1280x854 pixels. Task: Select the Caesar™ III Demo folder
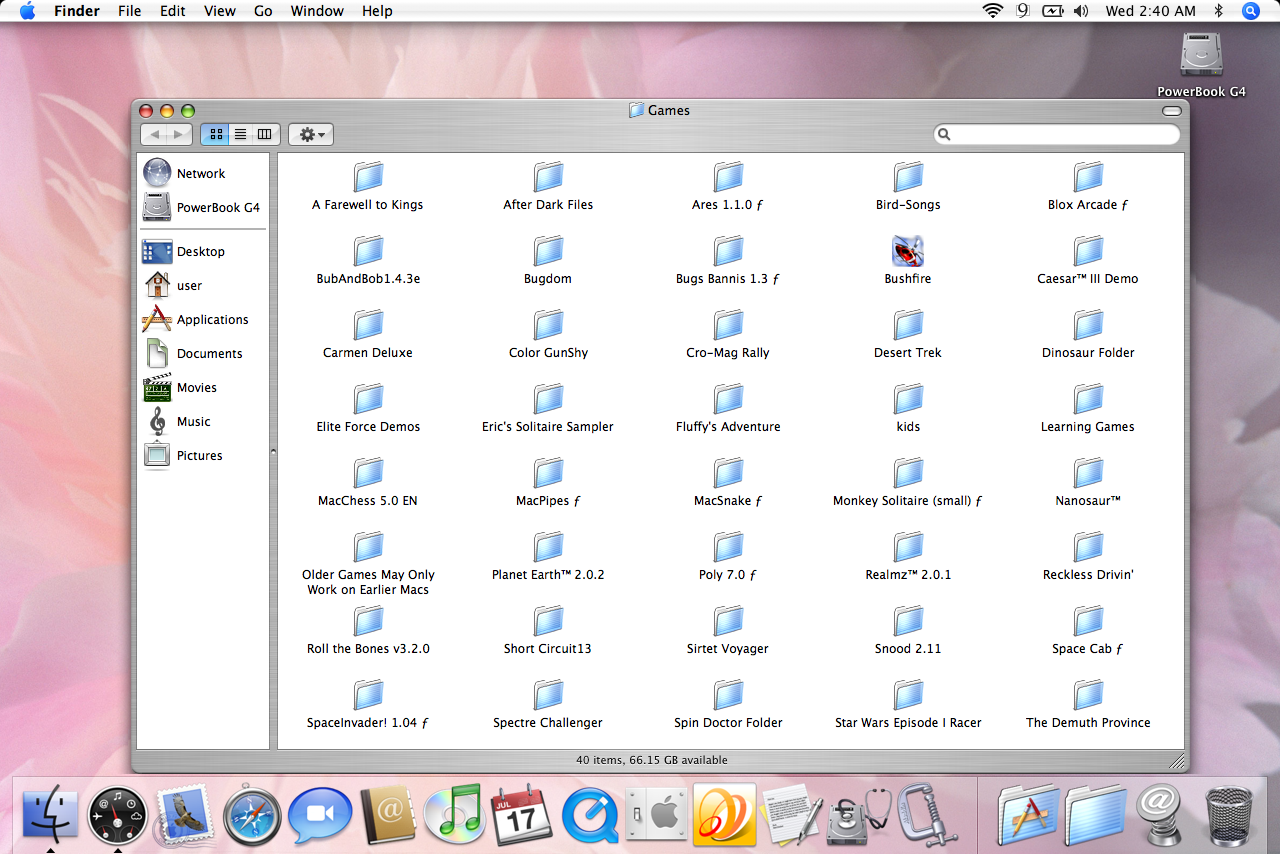coord(1088,251)
